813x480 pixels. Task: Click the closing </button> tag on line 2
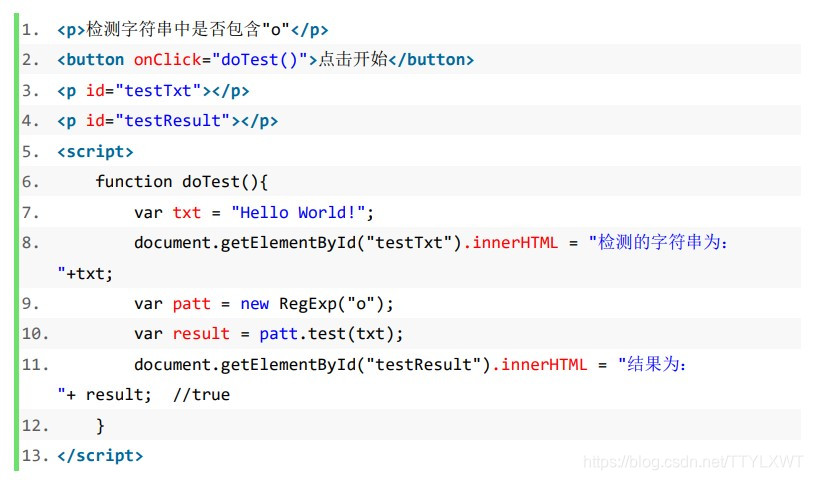coord(431,60)
